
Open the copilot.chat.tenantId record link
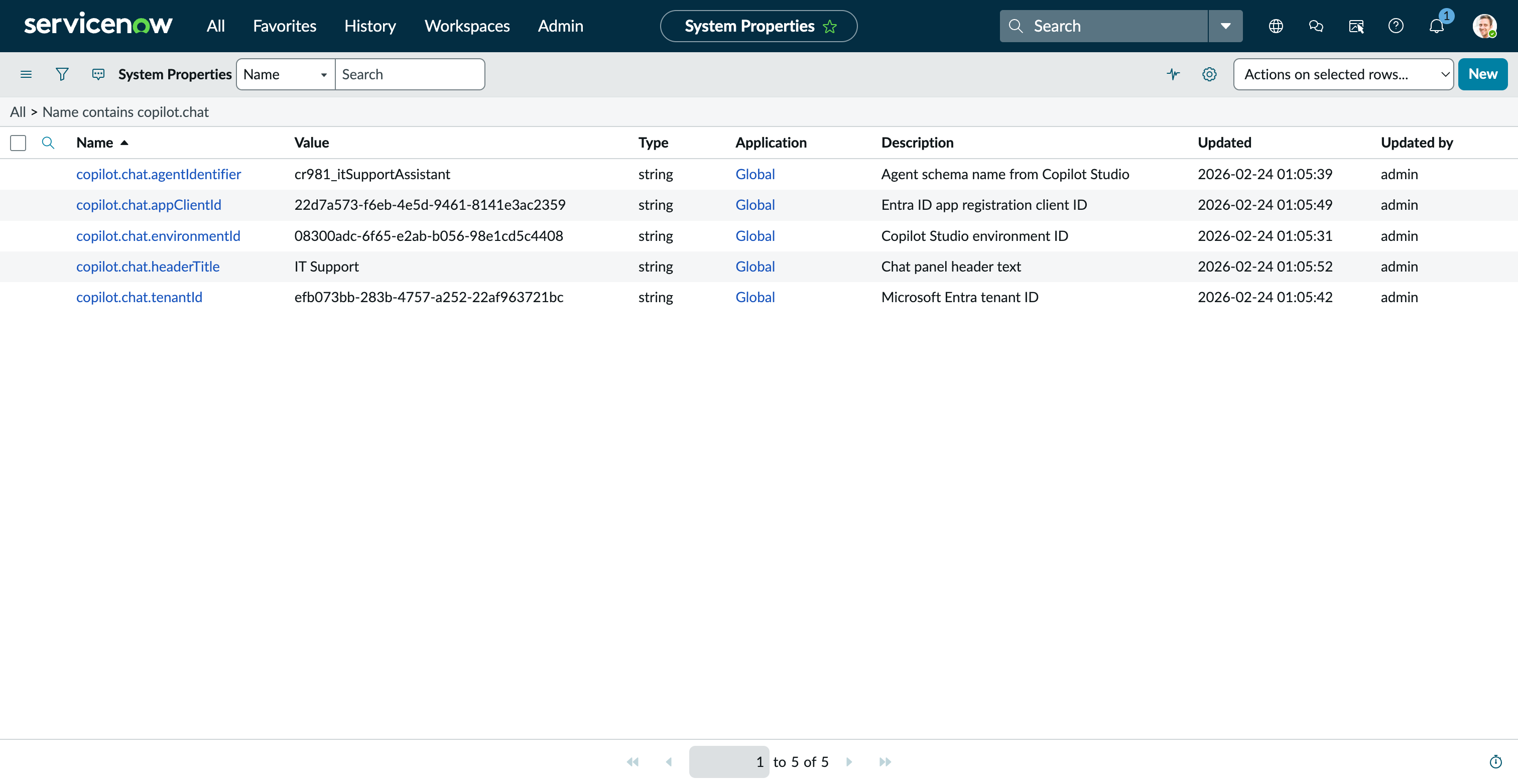[139, 297]
